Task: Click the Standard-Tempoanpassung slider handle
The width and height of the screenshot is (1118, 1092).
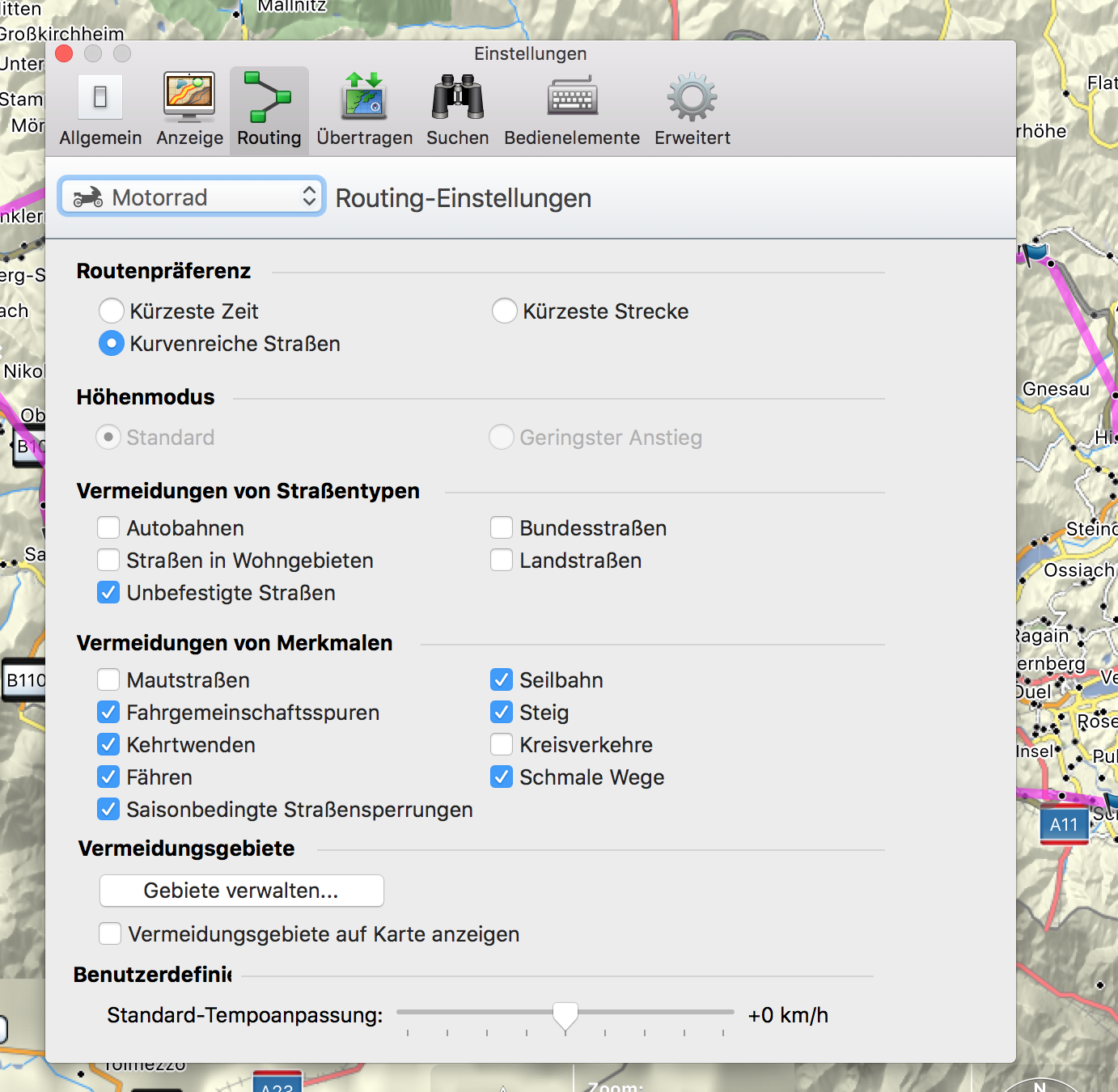Action: click(565, 1015)
